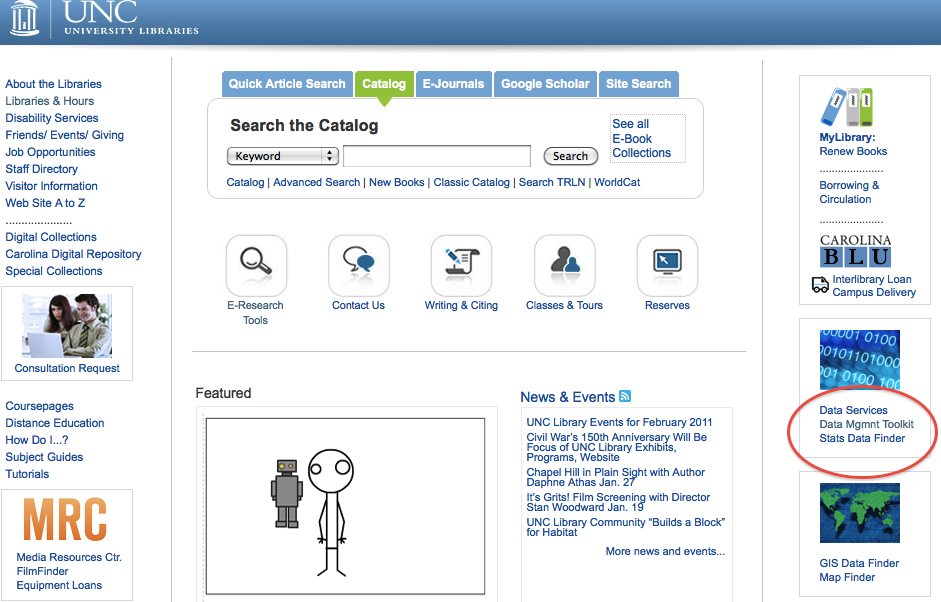The height and width of the screenshot is (602, 941).
Task: Open the Writing & Citing scroll icon
Action: point(461,265)
